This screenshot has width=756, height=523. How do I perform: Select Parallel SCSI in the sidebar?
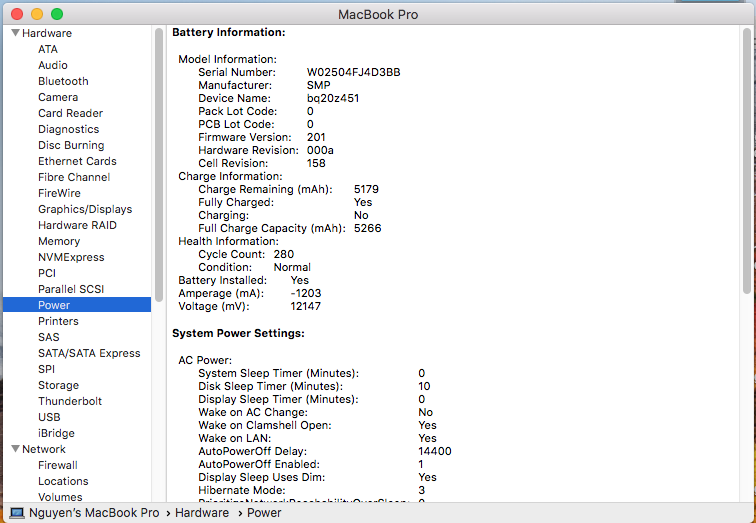tap(71, 289)
